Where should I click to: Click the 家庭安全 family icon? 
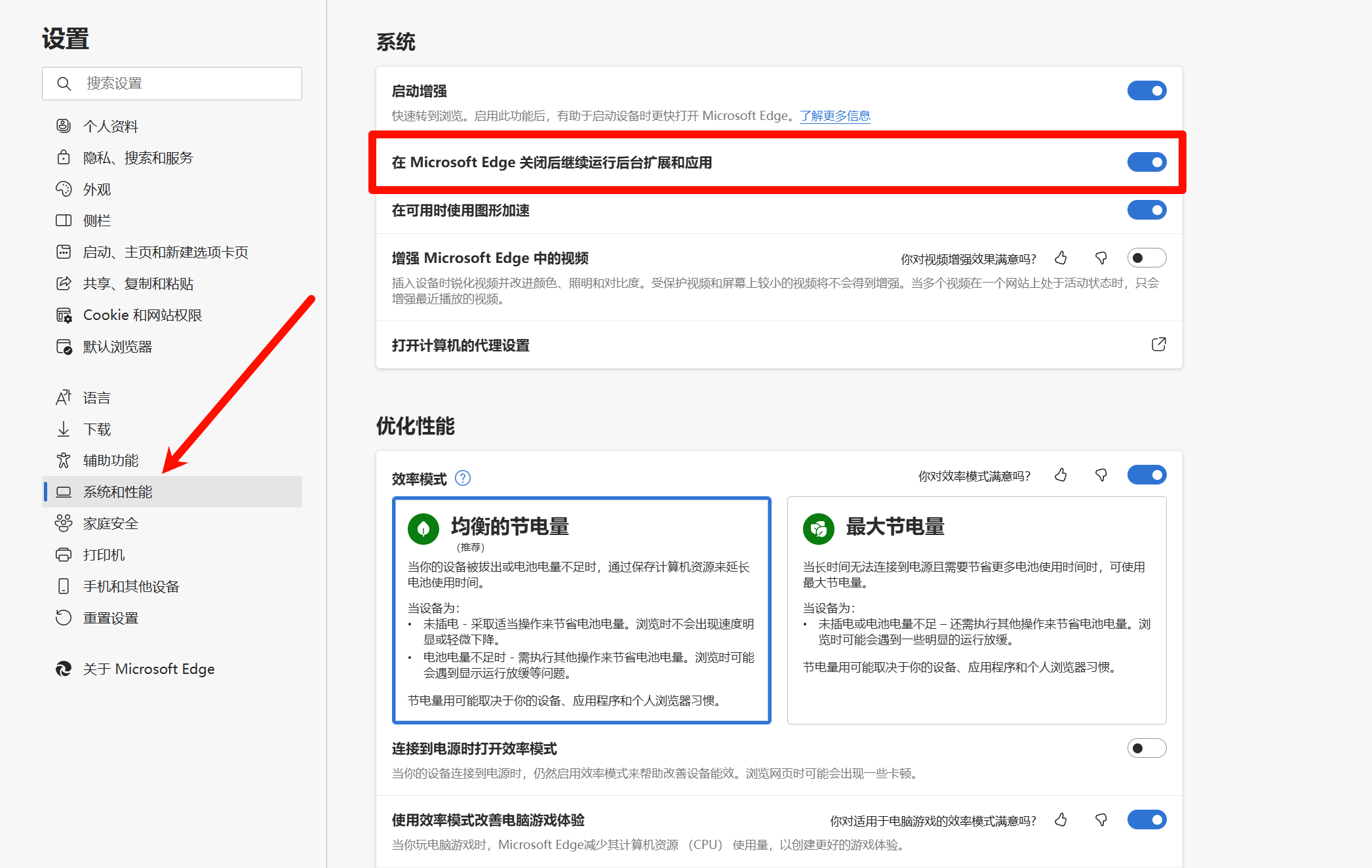pos(64,523)
